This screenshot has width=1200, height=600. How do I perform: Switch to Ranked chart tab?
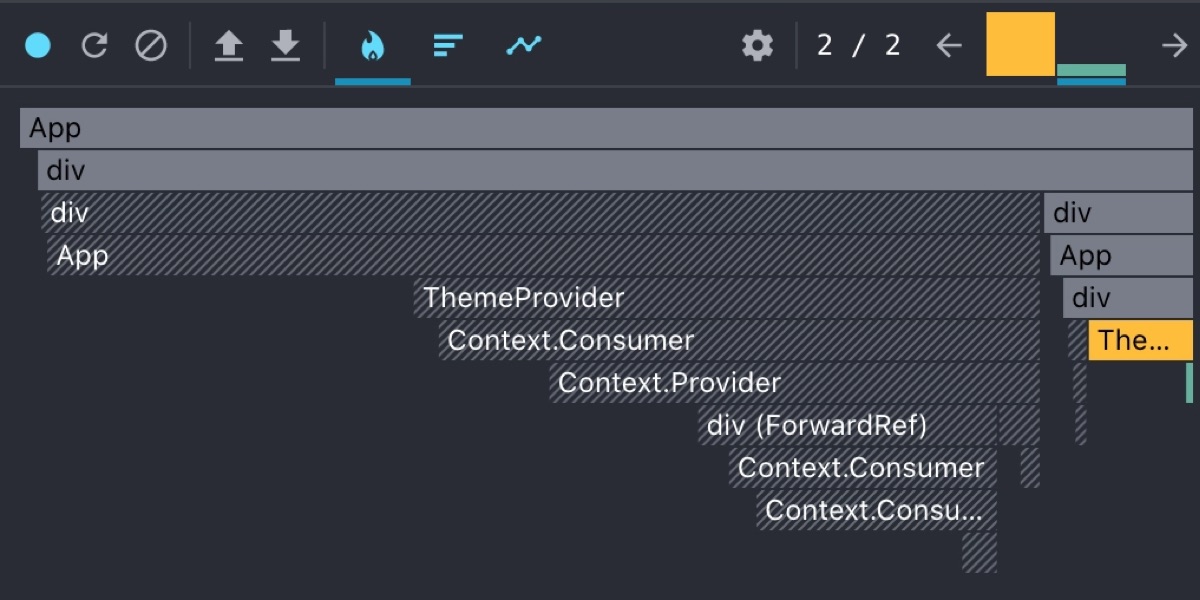448,45
